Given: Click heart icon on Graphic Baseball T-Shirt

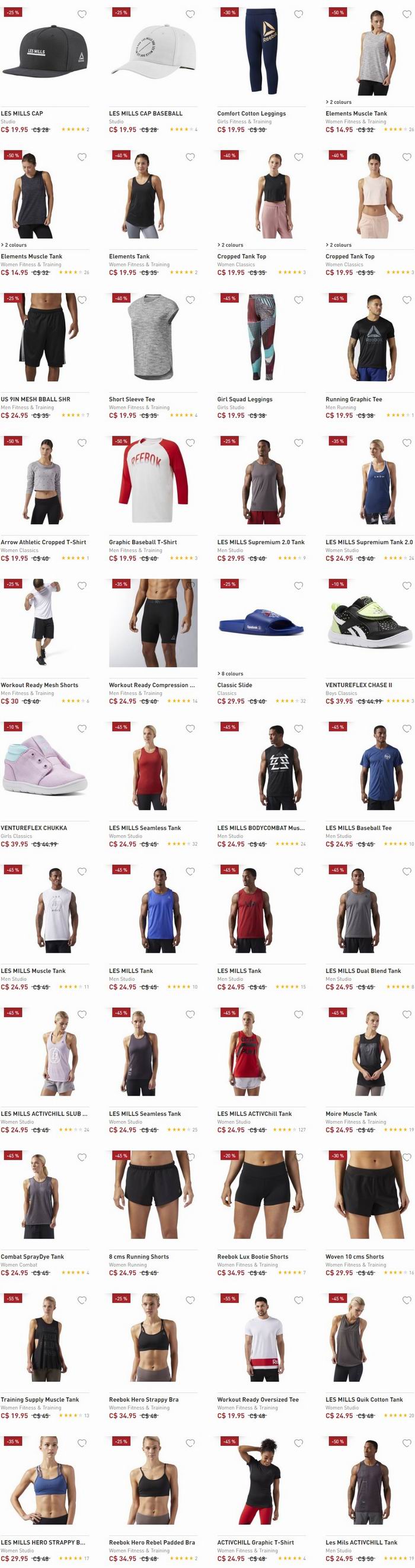Looking at the screenshot, I should tap(190, 442).
